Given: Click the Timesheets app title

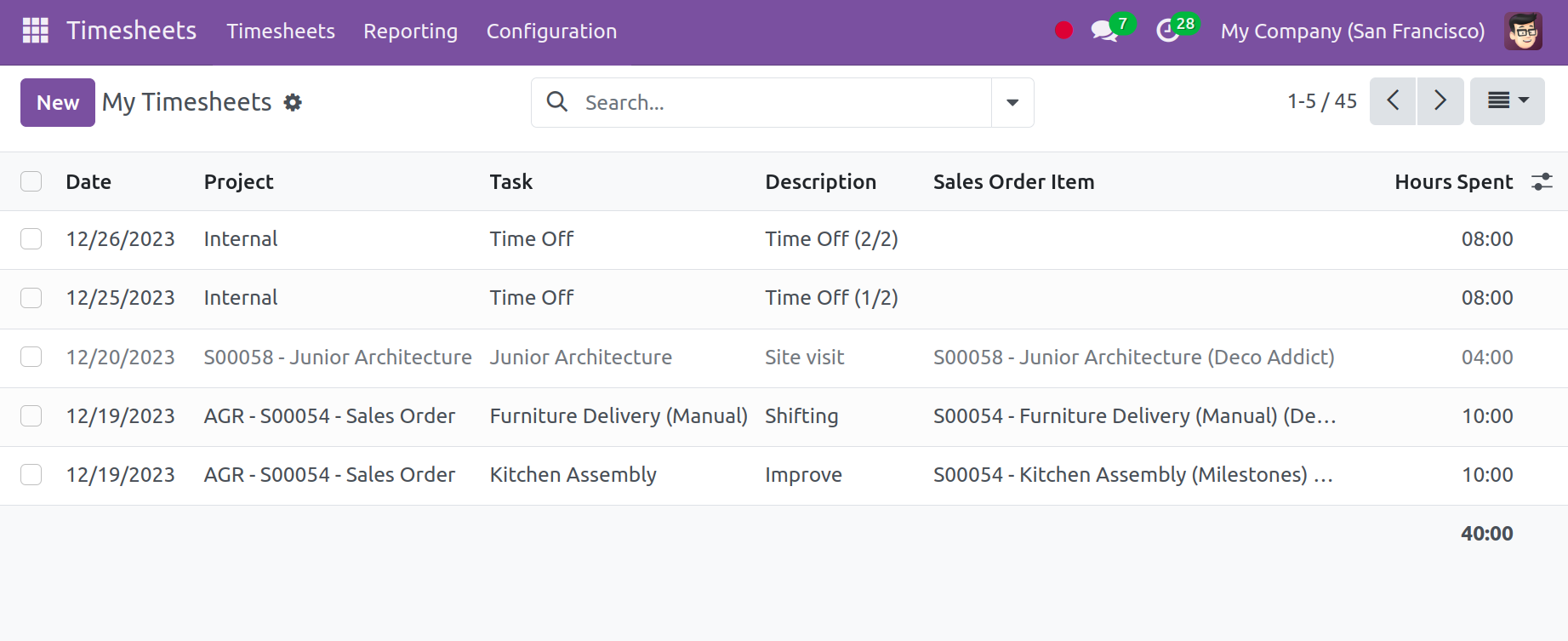Looking at the screenshot, I should tap(132, 31).
